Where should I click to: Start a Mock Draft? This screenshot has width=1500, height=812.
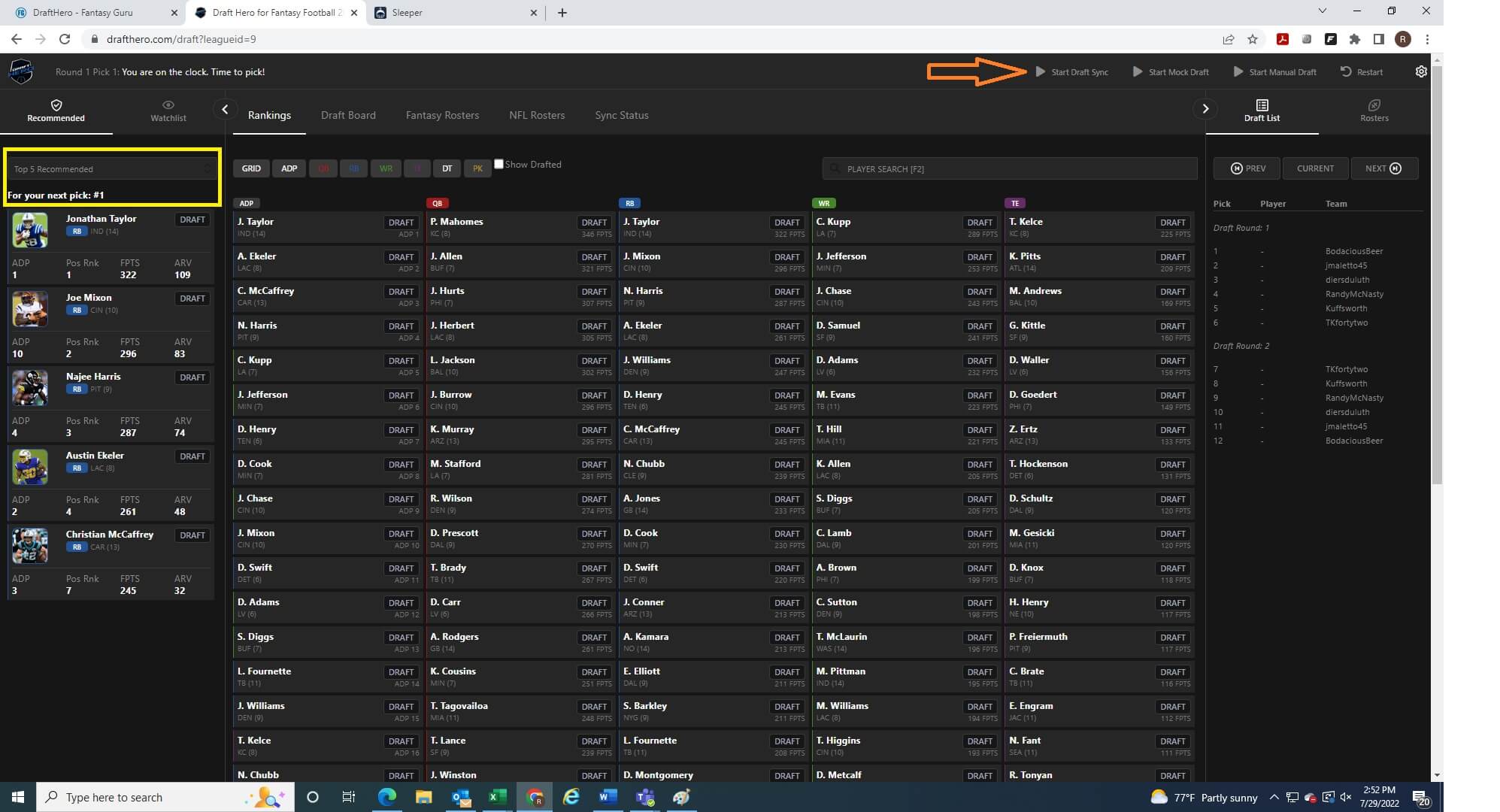(x=1170, y=71)
